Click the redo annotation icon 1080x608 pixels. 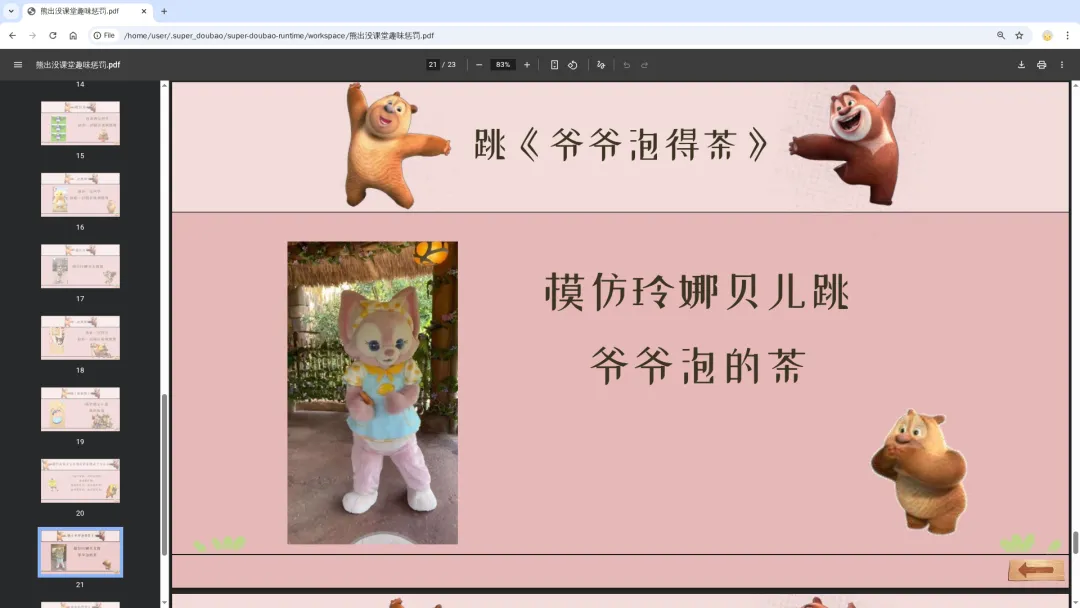coord(645,65)
